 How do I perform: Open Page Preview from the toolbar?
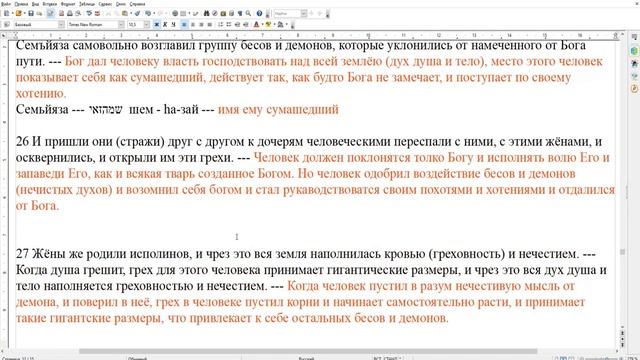[x=78, y=13]
